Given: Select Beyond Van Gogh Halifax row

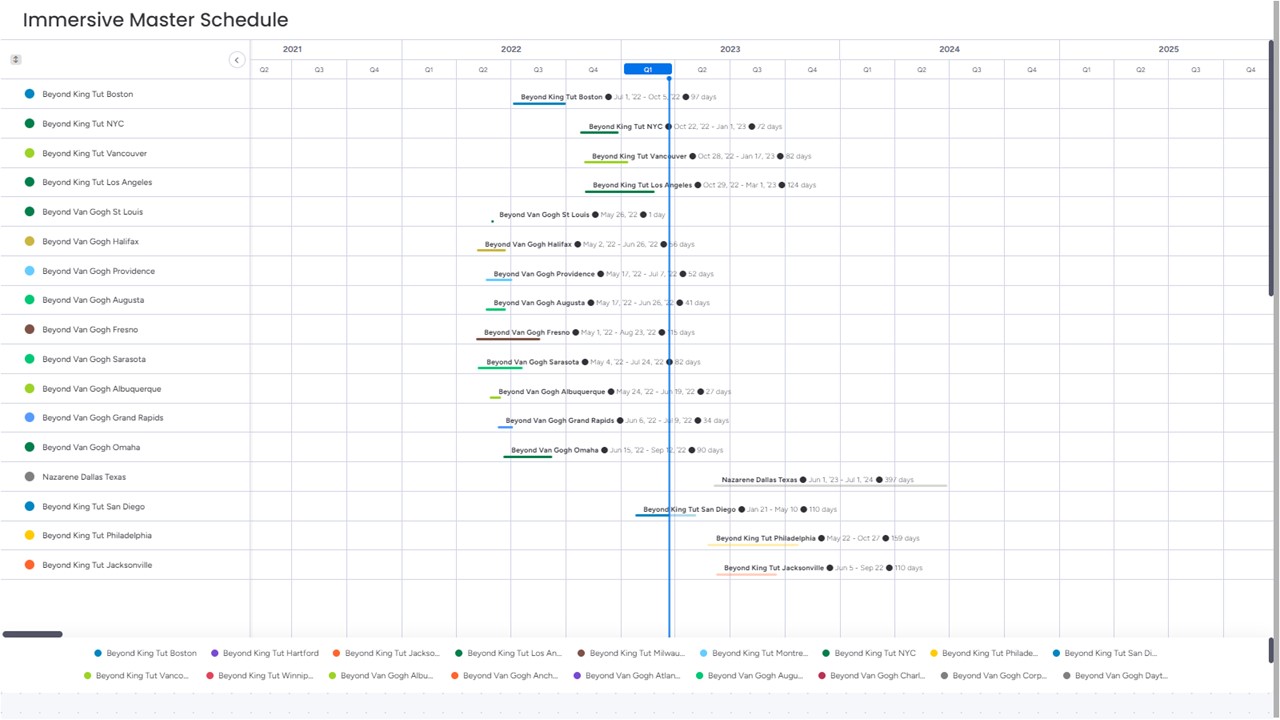Looking at the screenshot, I should point(125,241).
